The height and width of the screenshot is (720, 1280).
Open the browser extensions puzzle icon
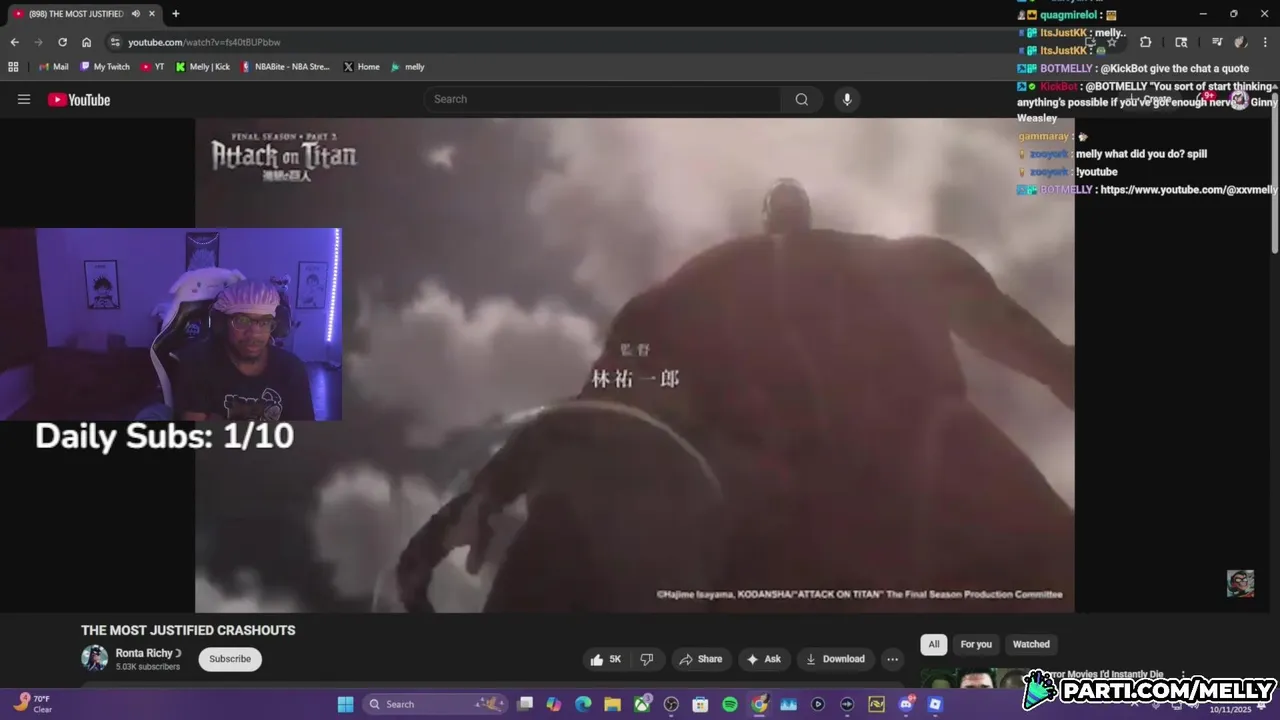pyautogui.click(x=1145, y=42)
